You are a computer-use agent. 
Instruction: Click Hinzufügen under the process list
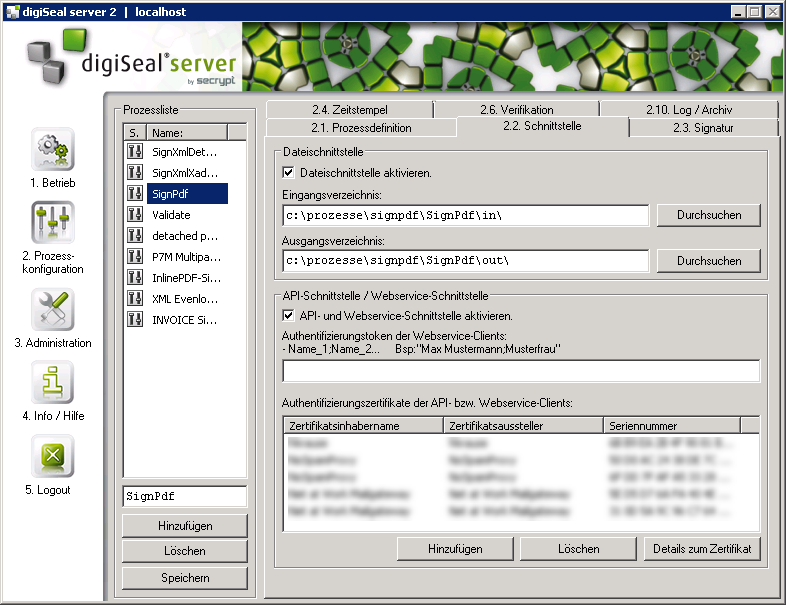[185, 526]
